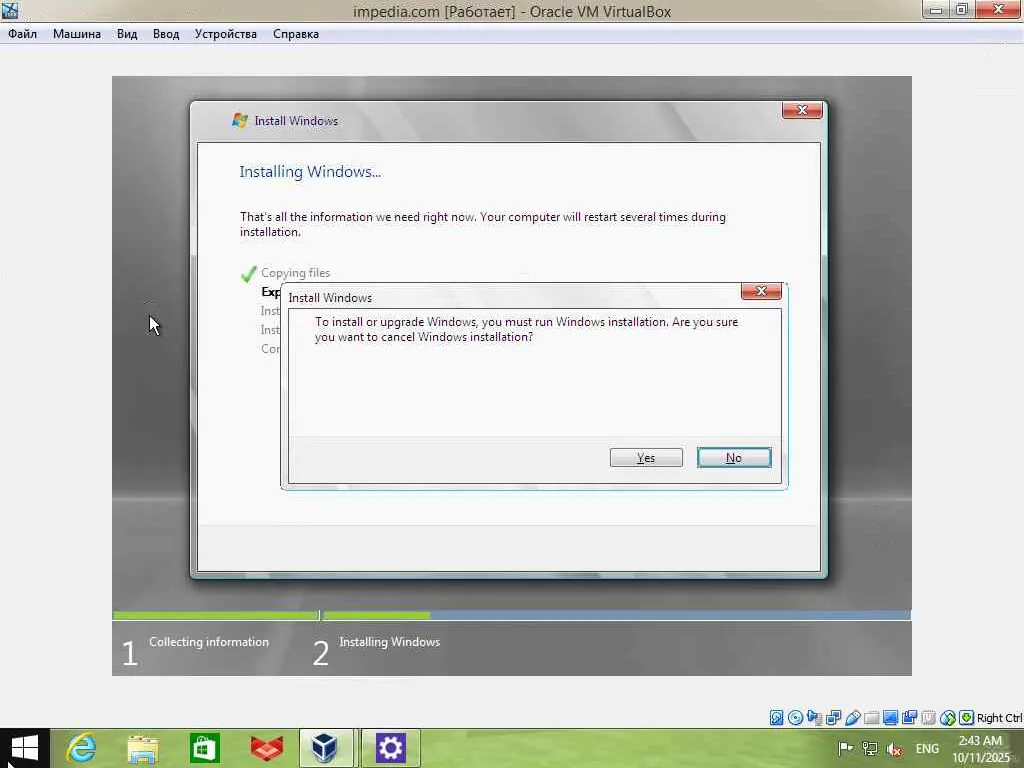Click VirtualBox mouse integration indicator
Image resolution: width=1024 pixels, height=768 pixels.
tap(948, 718)
